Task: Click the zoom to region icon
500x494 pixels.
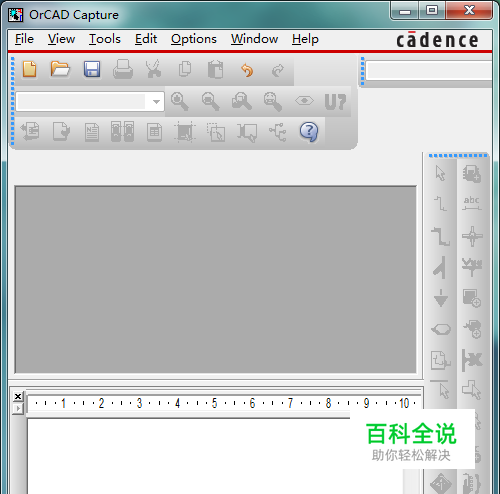Action: pyautogui.click(x=242, y=101)
